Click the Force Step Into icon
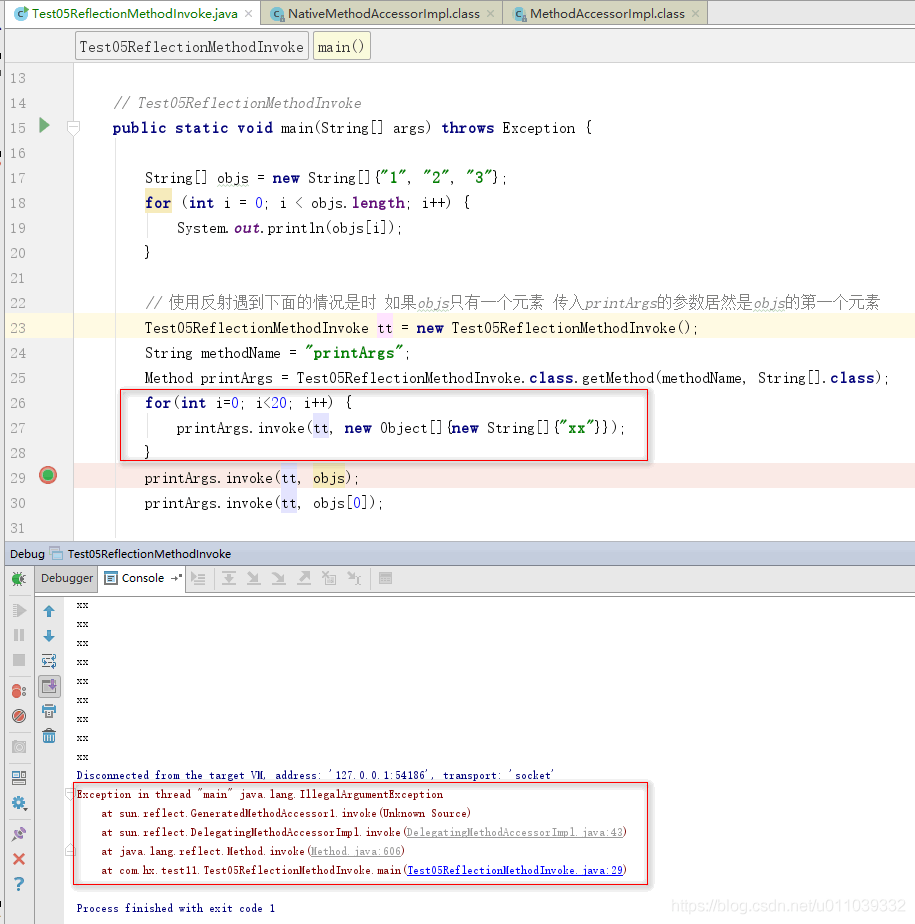This screenshot has width=915, height=924. pyautogui.click(x=278, y=579)
